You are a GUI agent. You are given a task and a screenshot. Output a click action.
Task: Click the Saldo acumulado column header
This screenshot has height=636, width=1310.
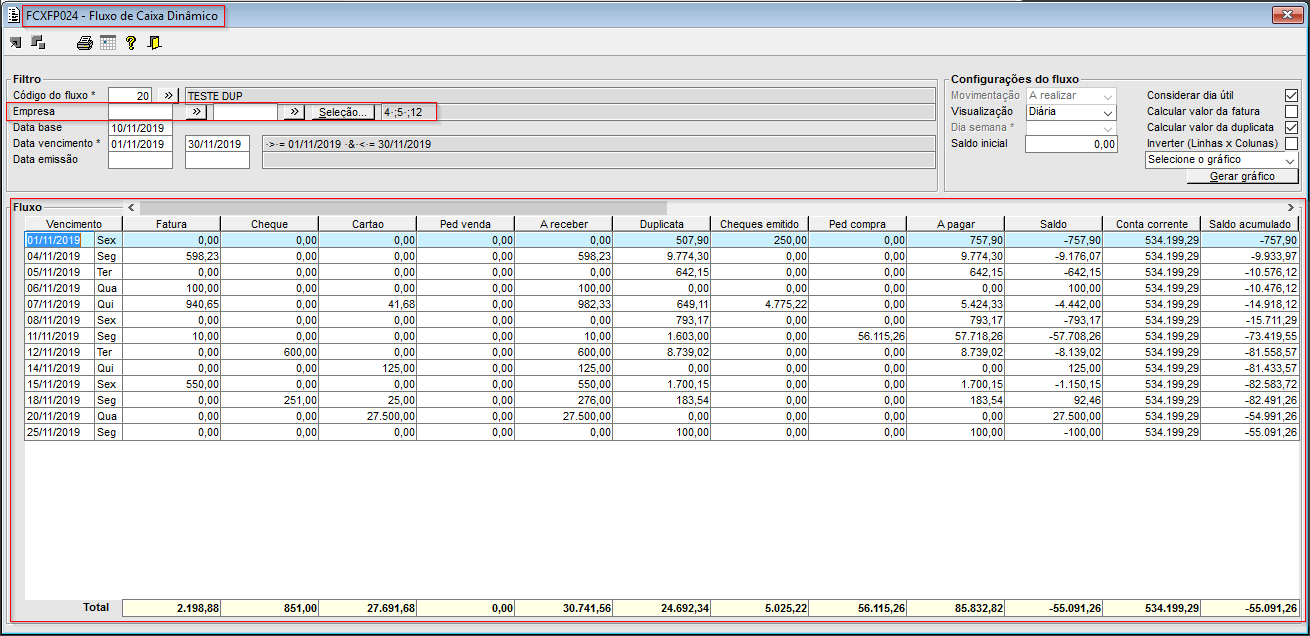pyautogui.click(x=1250, y=224)
